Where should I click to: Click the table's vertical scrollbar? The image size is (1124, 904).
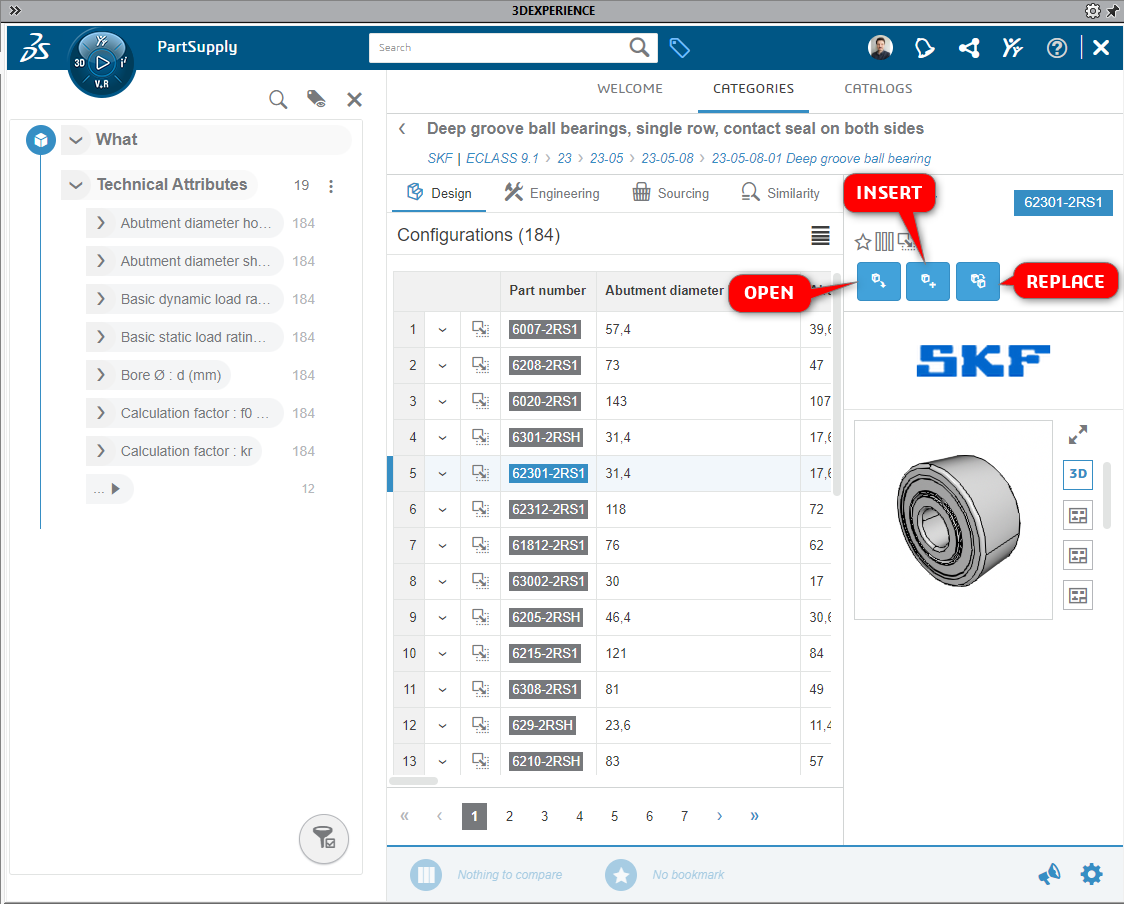837,384
